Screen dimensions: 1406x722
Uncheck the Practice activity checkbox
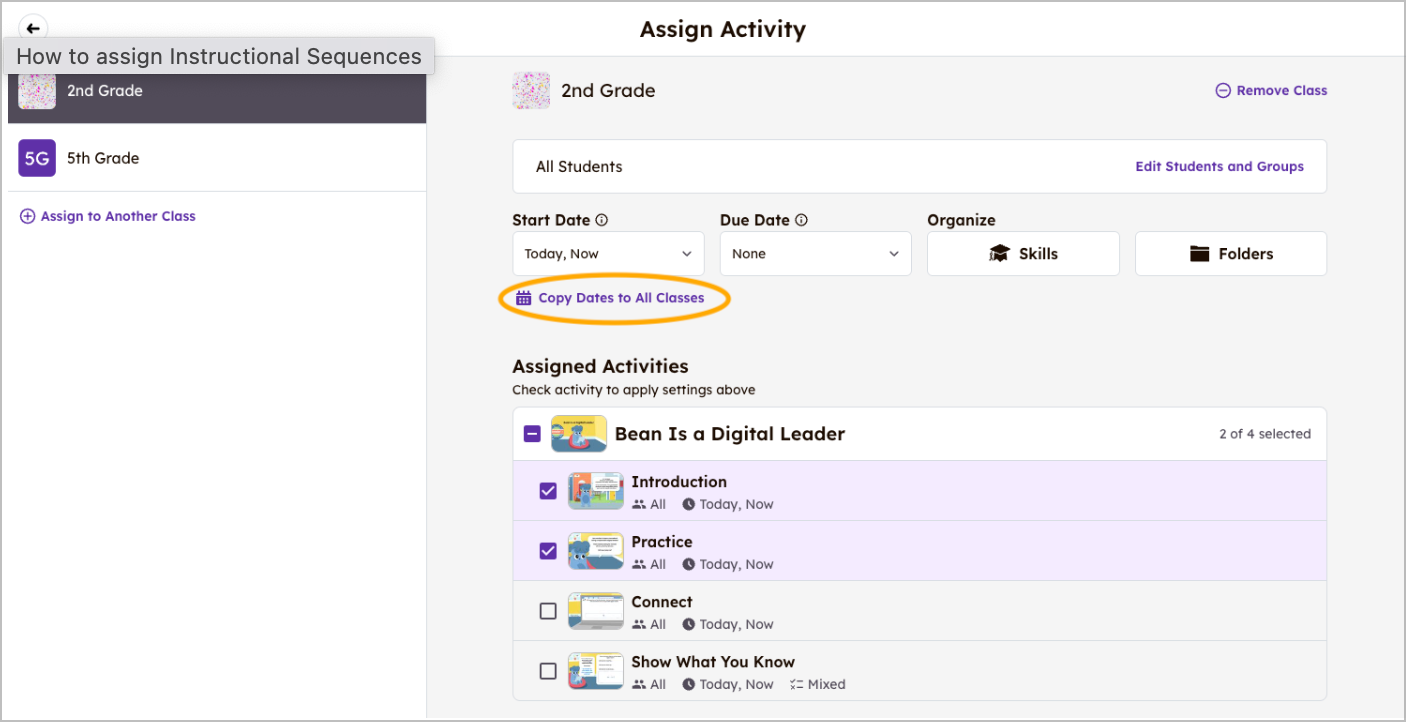click(x=548, y=550)
